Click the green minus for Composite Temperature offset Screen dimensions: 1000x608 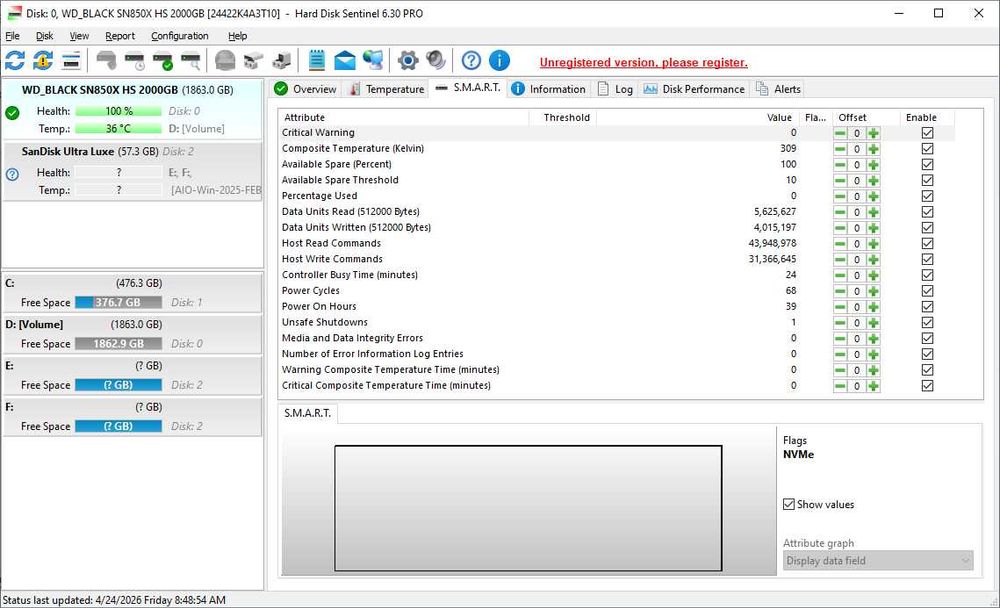(841, 149)
